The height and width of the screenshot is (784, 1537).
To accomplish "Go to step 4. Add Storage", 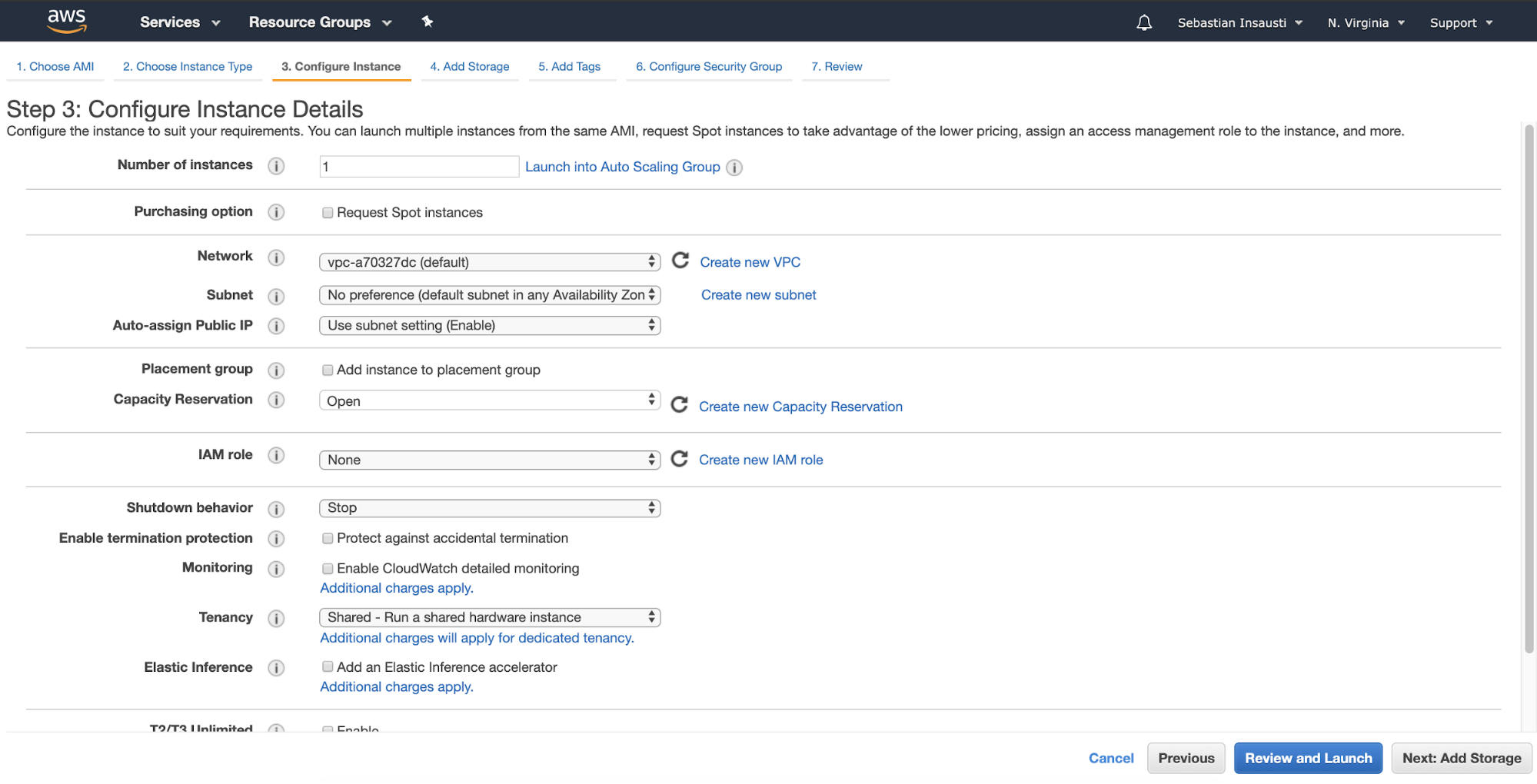I will (x=470, y=67).
